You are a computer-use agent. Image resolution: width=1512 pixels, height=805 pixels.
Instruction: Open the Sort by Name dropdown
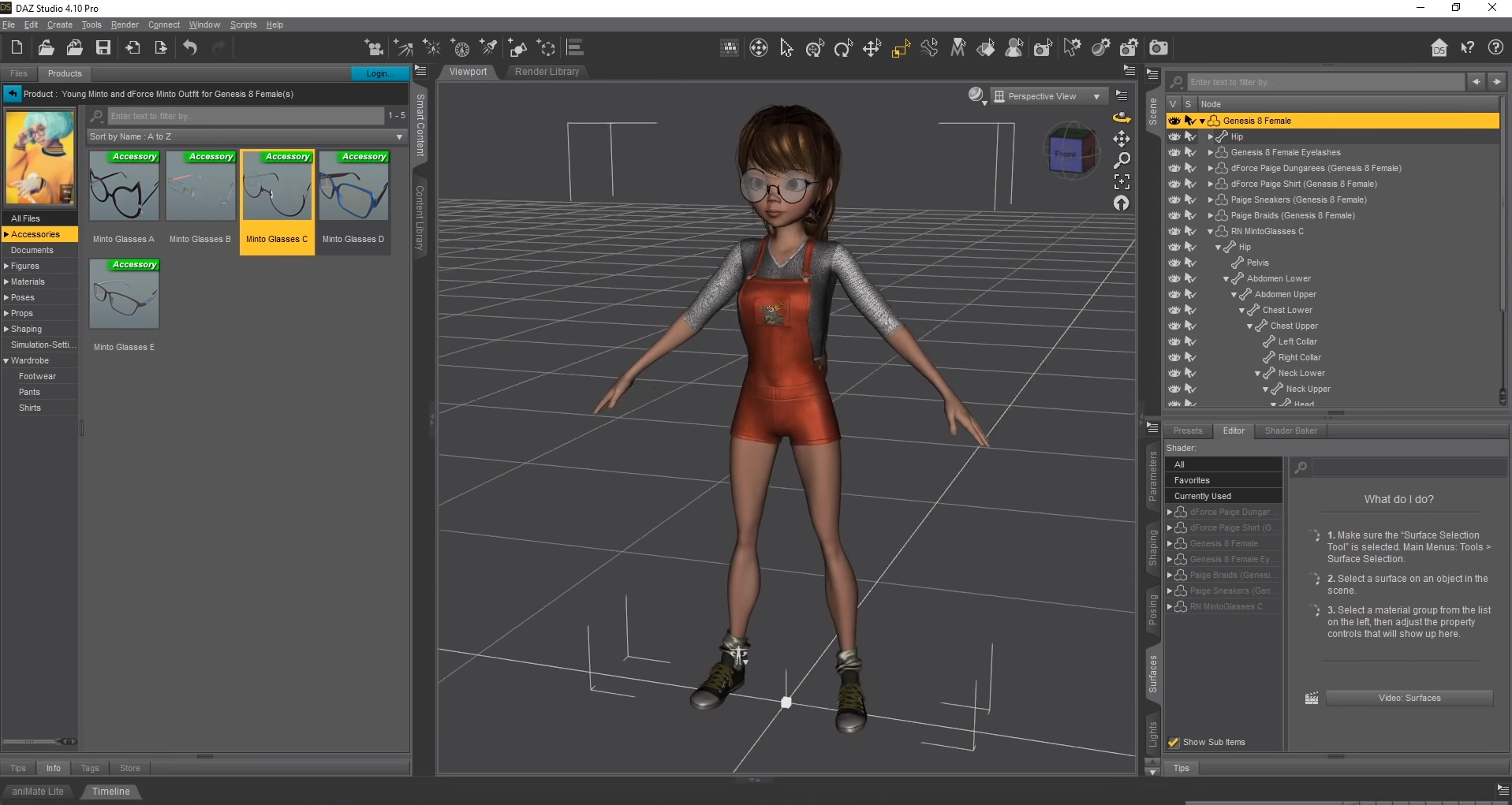point(246,136)
